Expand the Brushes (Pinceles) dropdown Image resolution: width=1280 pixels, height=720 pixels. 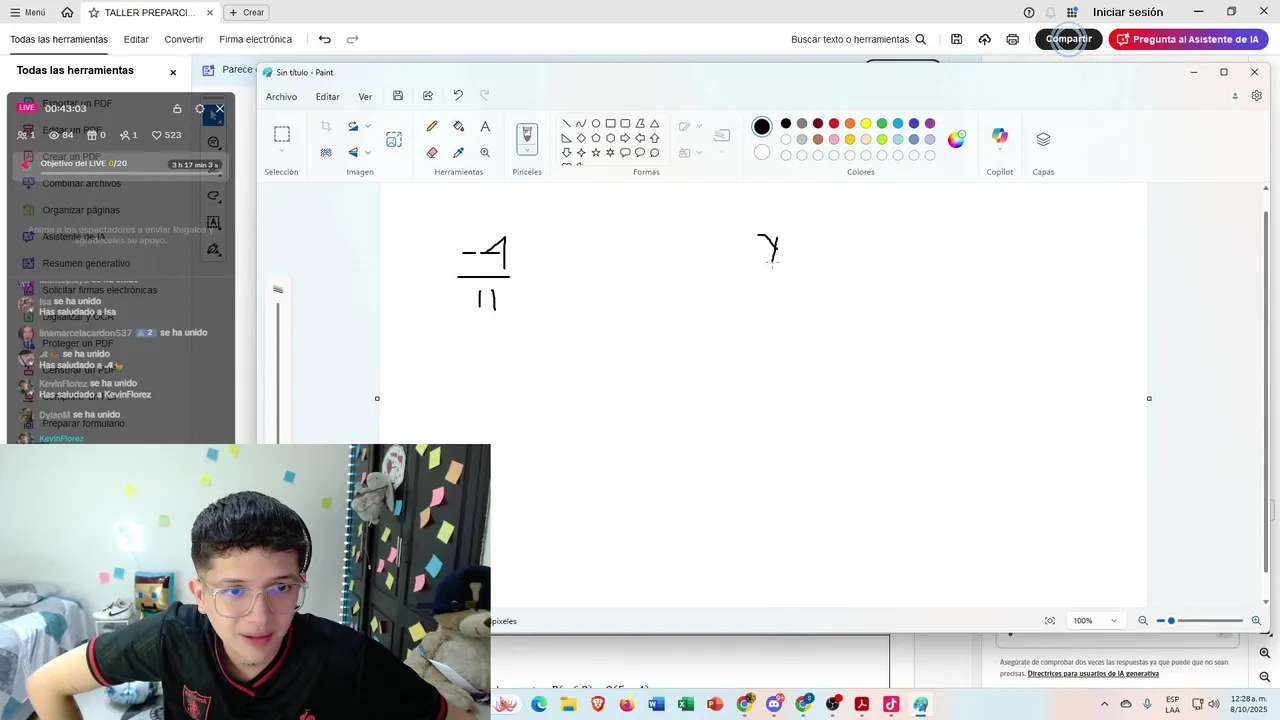click(527, 151)
